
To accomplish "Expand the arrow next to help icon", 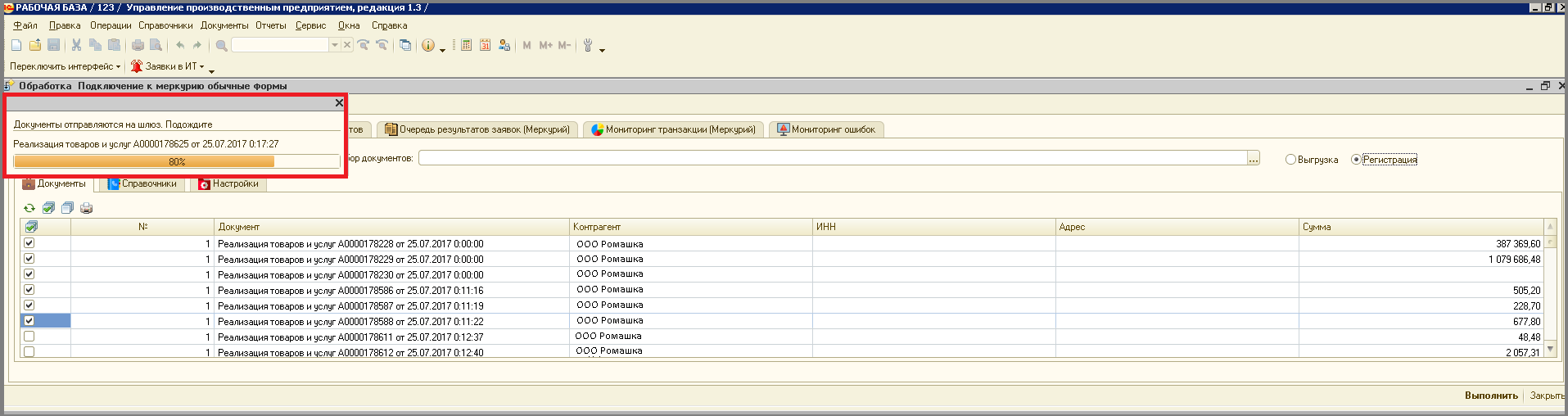I will pos(443,50).
